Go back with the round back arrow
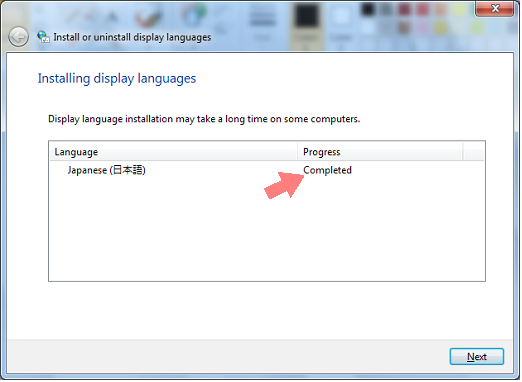522x382 pixels. (x=18, y=37)
